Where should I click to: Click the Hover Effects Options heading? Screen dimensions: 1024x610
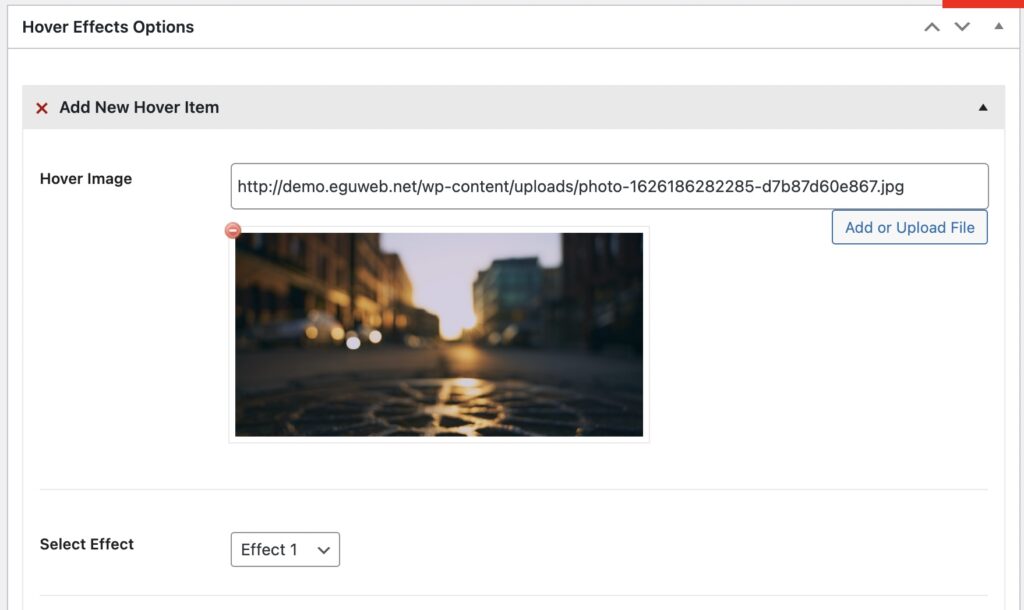108,27
